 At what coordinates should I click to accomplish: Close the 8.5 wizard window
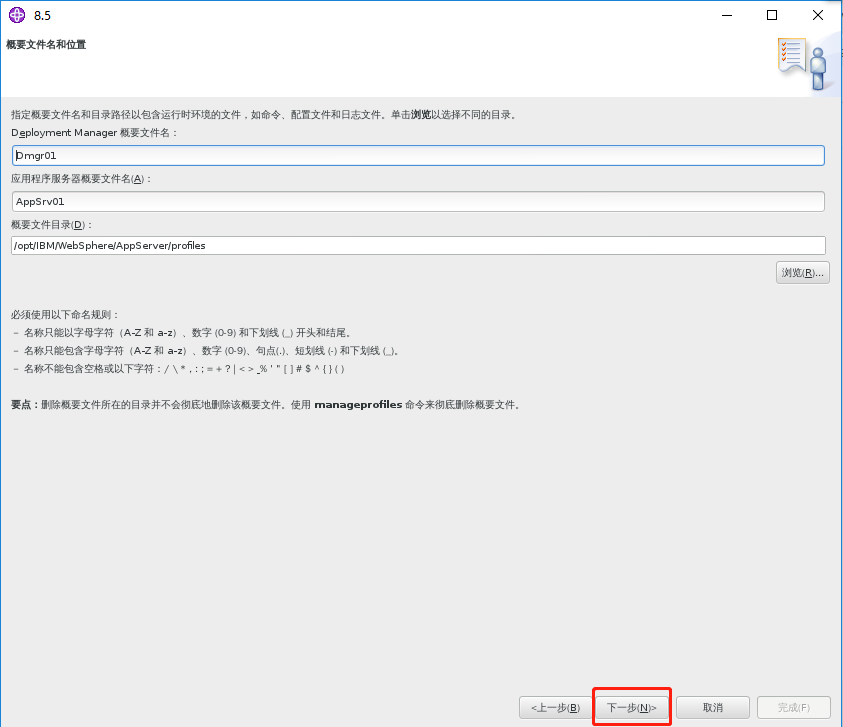click(x=818, y=15)
